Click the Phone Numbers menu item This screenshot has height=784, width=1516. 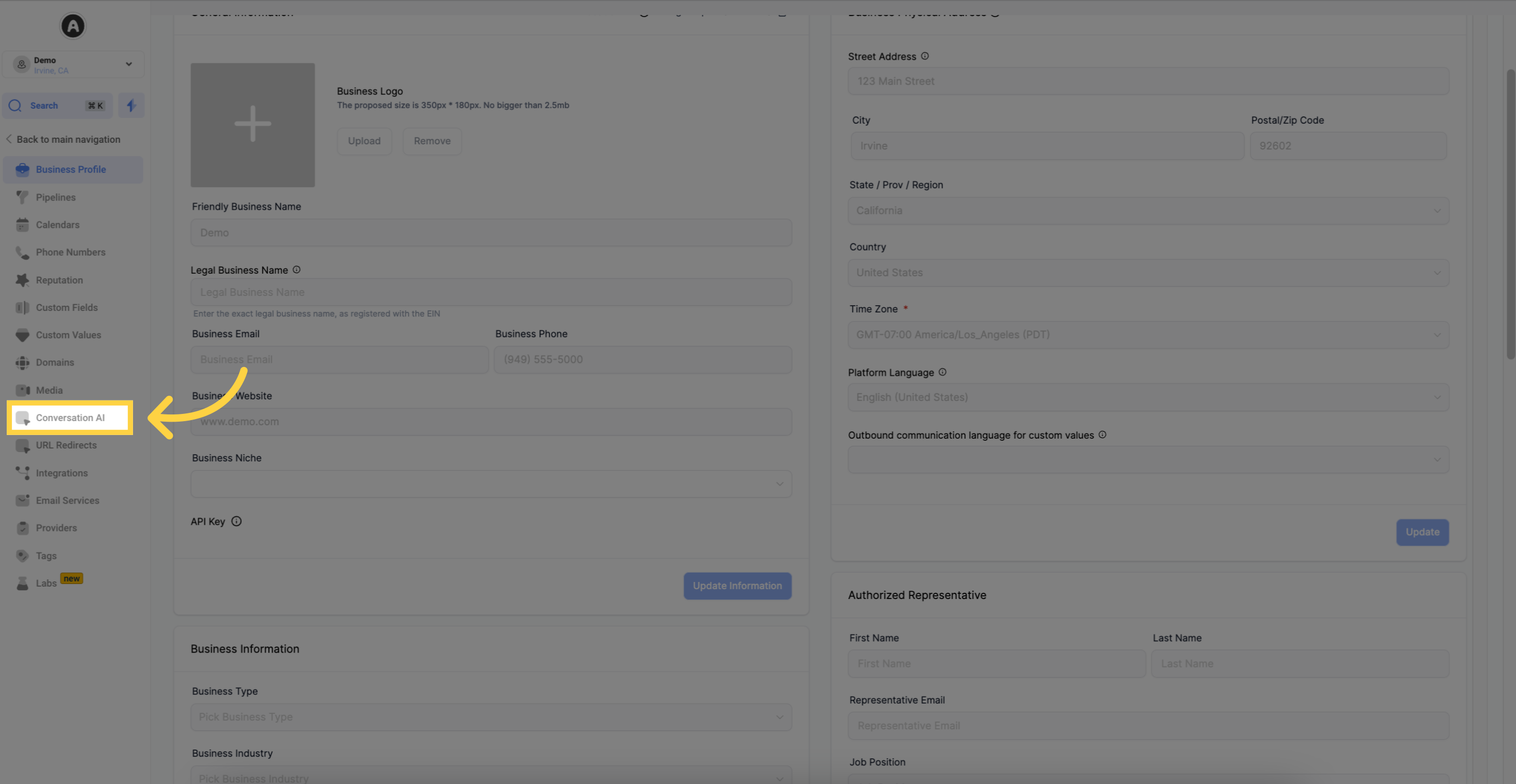coord(70,252)
